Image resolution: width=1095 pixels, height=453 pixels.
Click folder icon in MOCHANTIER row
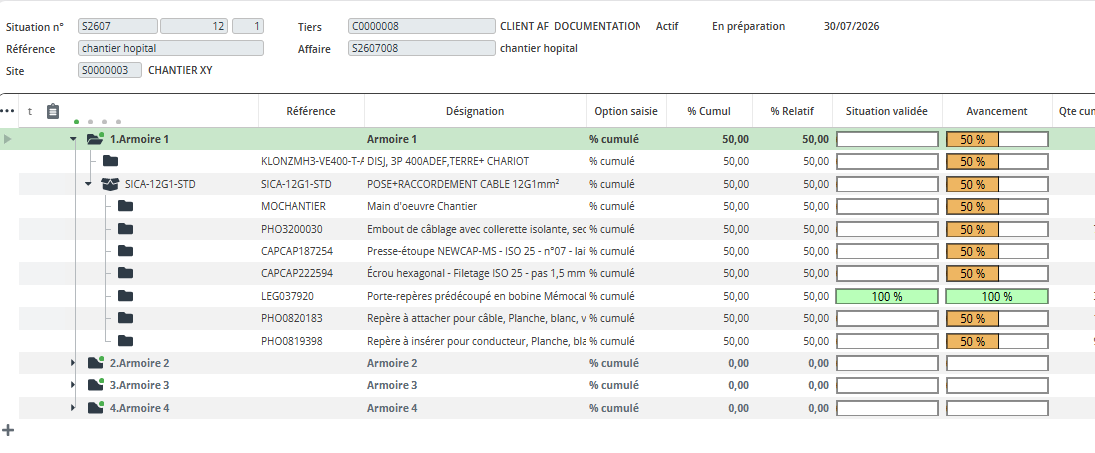click(x=125, y=207)
